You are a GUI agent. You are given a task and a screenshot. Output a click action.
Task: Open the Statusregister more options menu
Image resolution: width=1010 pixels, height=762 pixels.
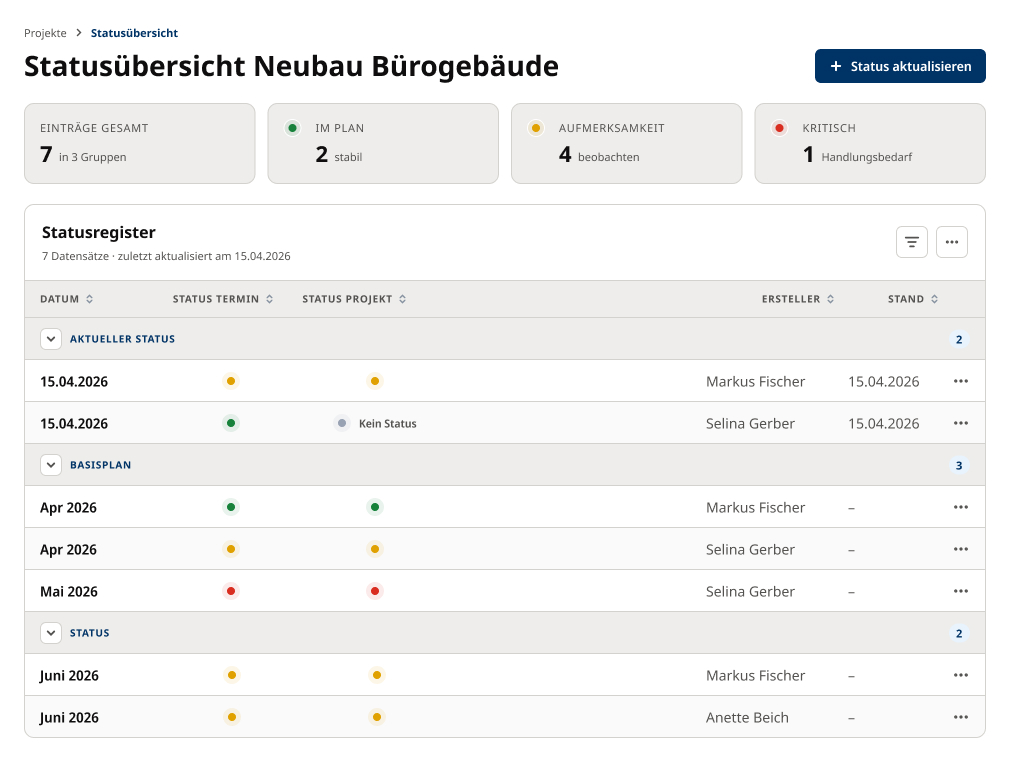point(951,242)
